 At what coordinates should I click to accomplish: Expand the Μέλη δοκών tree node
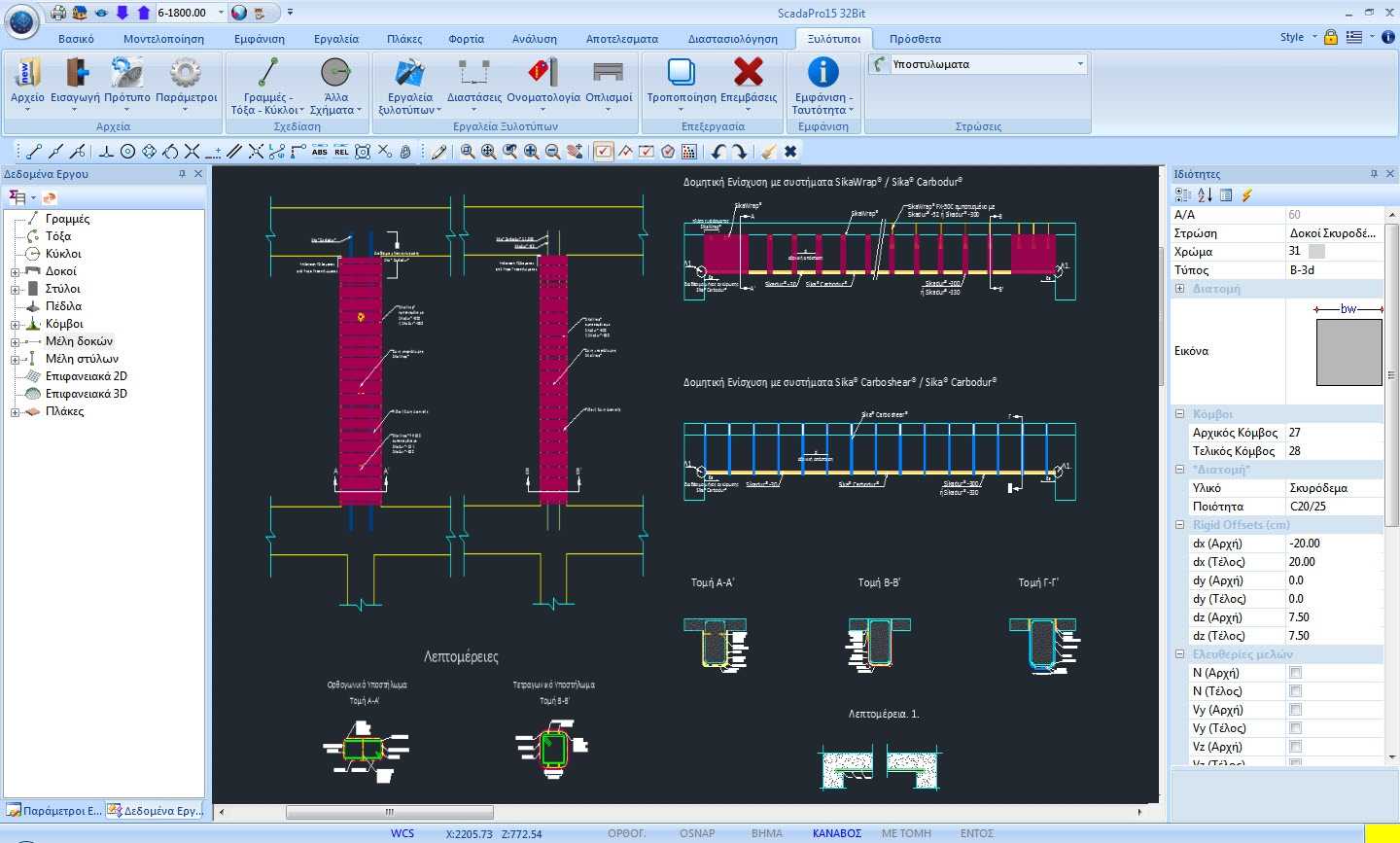(x=16, y=341)
